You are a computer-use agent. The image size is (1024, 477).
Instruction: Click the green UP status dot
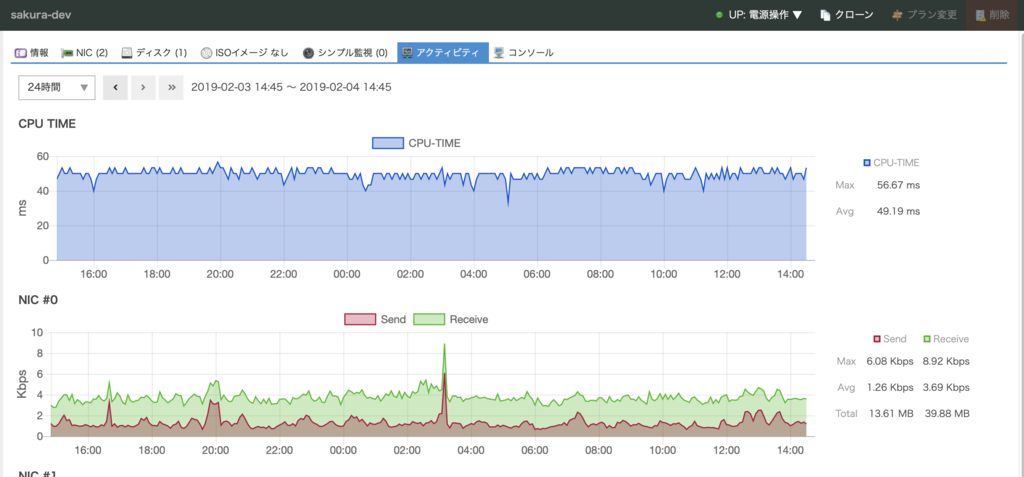pos(719,14)
